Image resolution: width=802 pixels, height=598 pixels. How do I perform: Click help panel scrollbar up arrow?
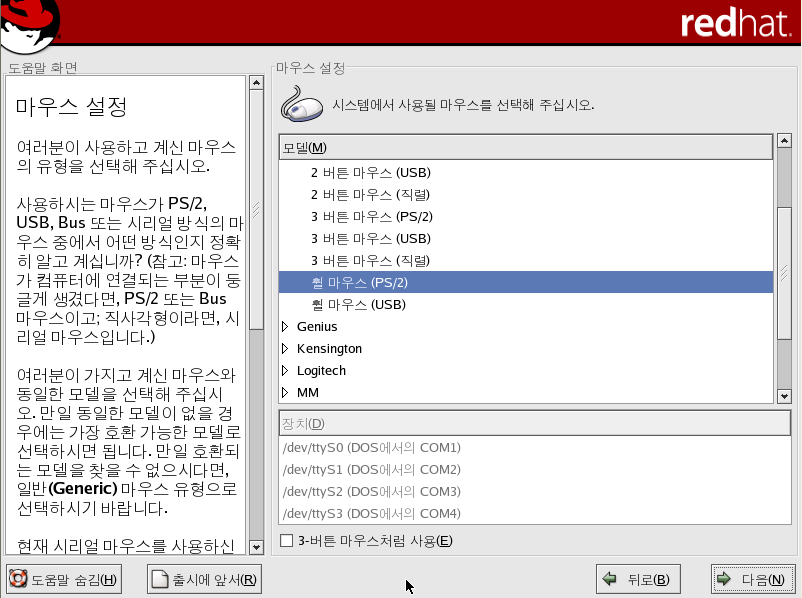(257, 82)
